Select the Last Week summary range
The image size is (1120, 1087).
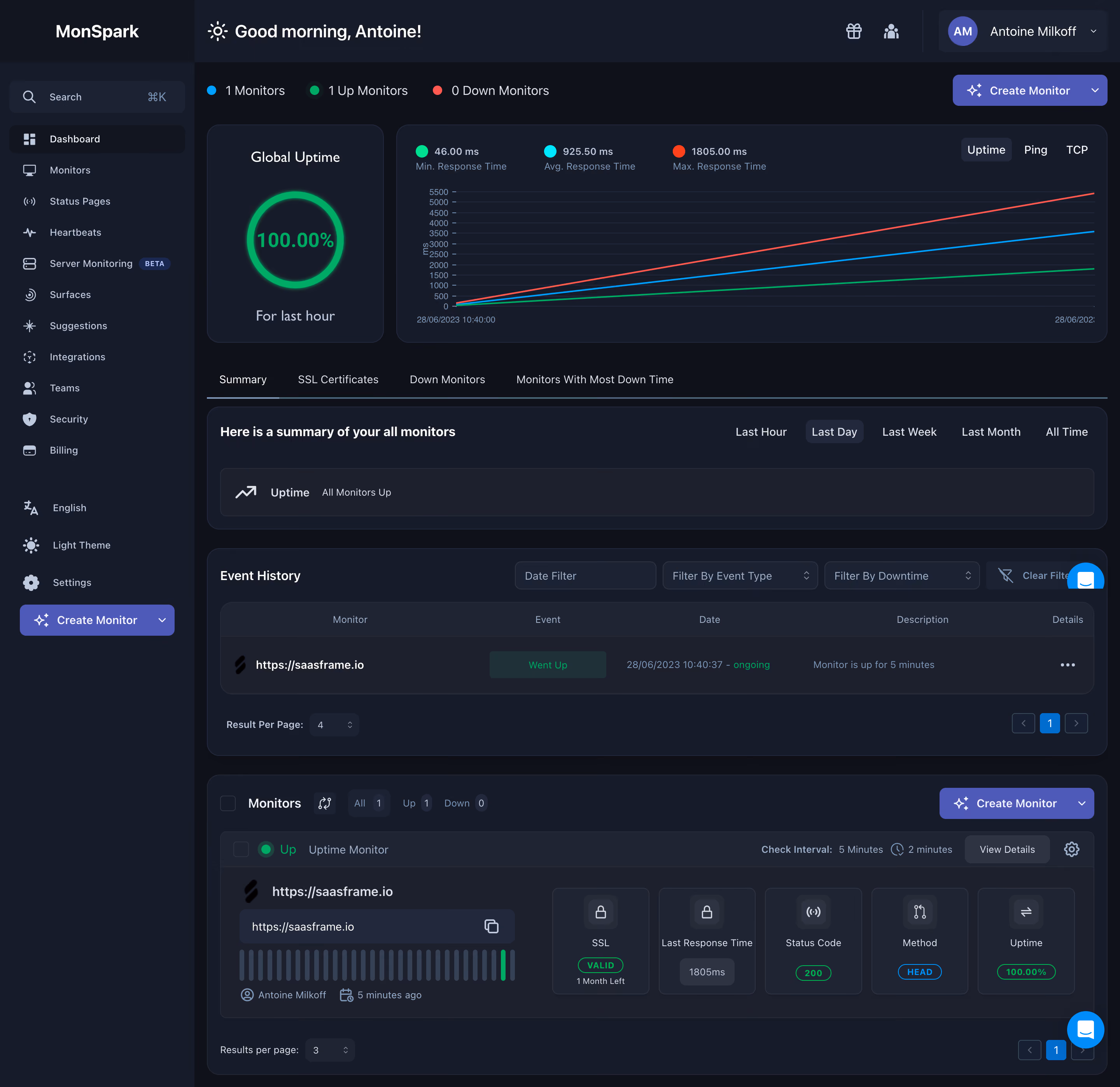coord(909,432)
